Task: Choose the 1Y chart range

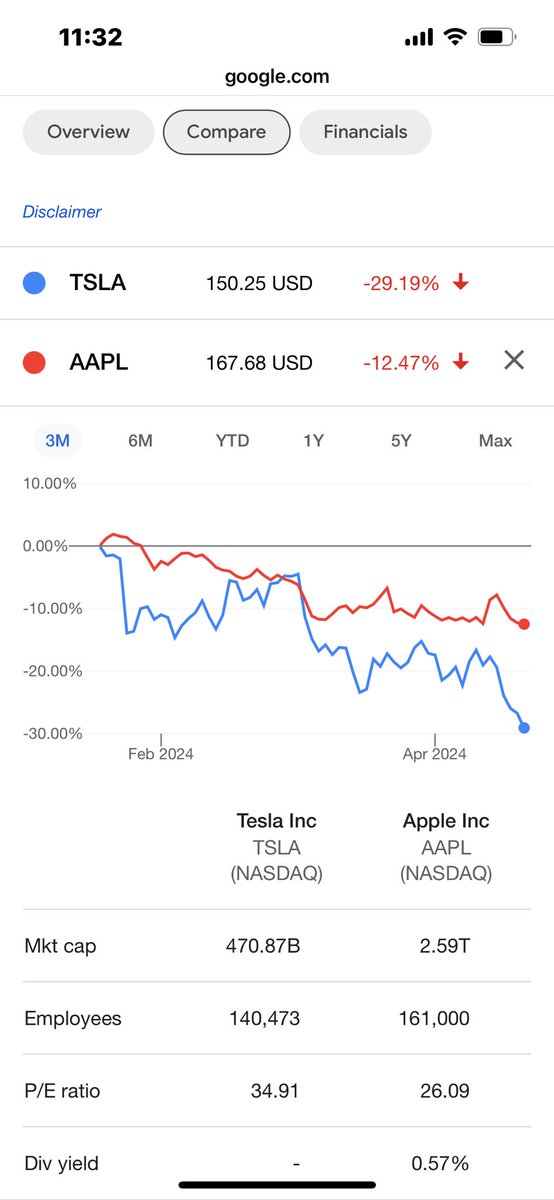Action: click(x=314, y=440)
